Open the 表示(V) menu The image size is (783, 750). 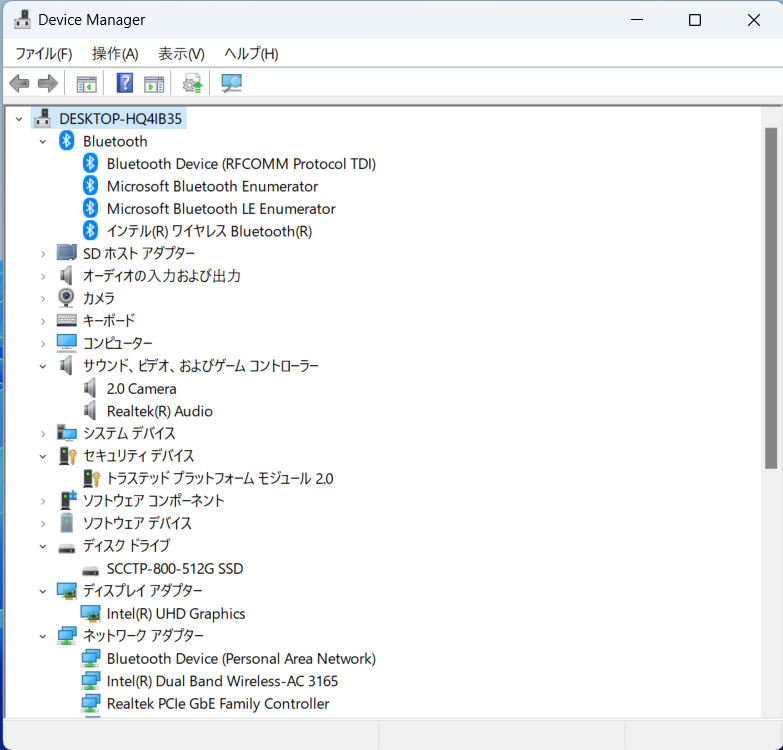(181, 53)
